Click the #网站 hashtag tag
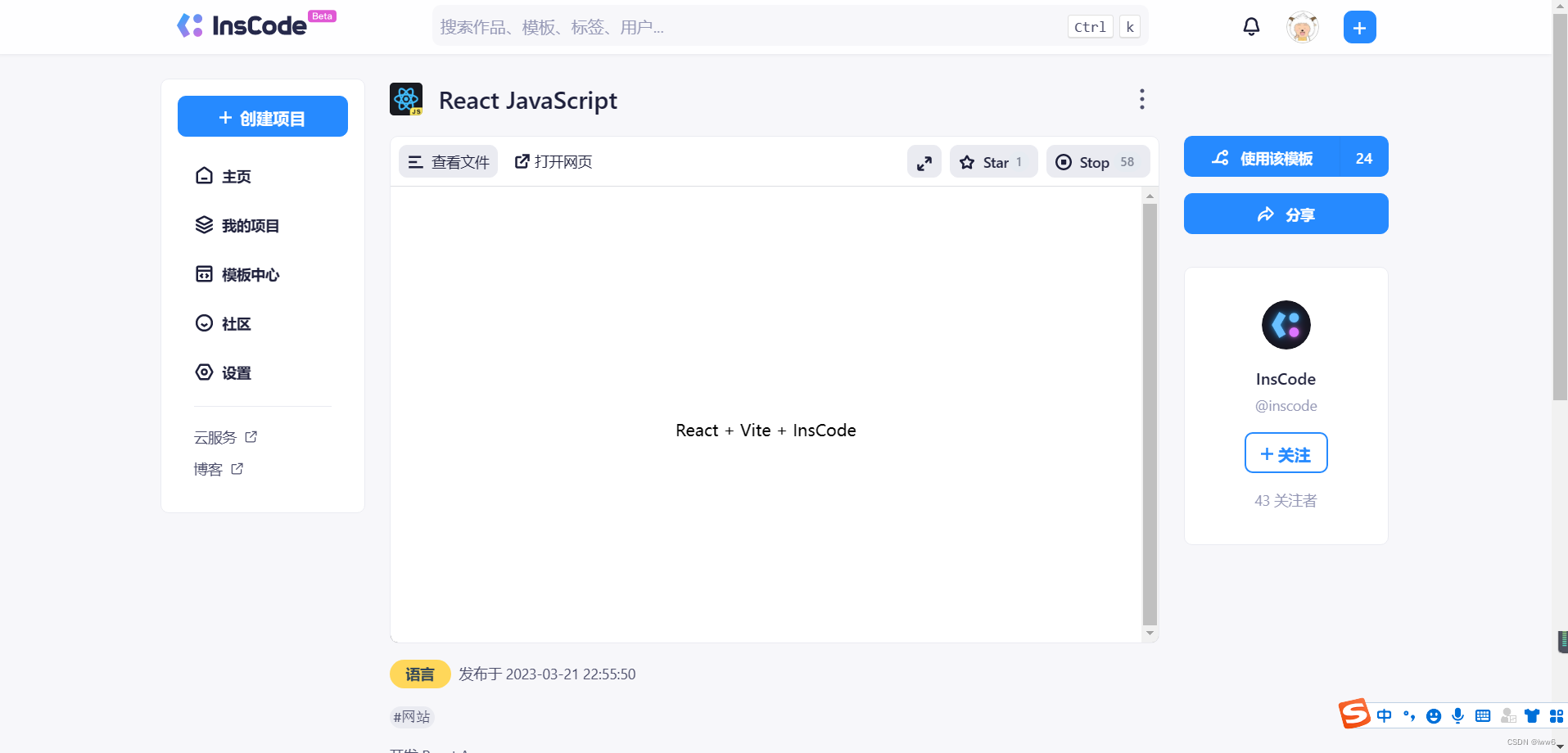Viewport: 1568px width, 753px height. (x=412, y=717)
